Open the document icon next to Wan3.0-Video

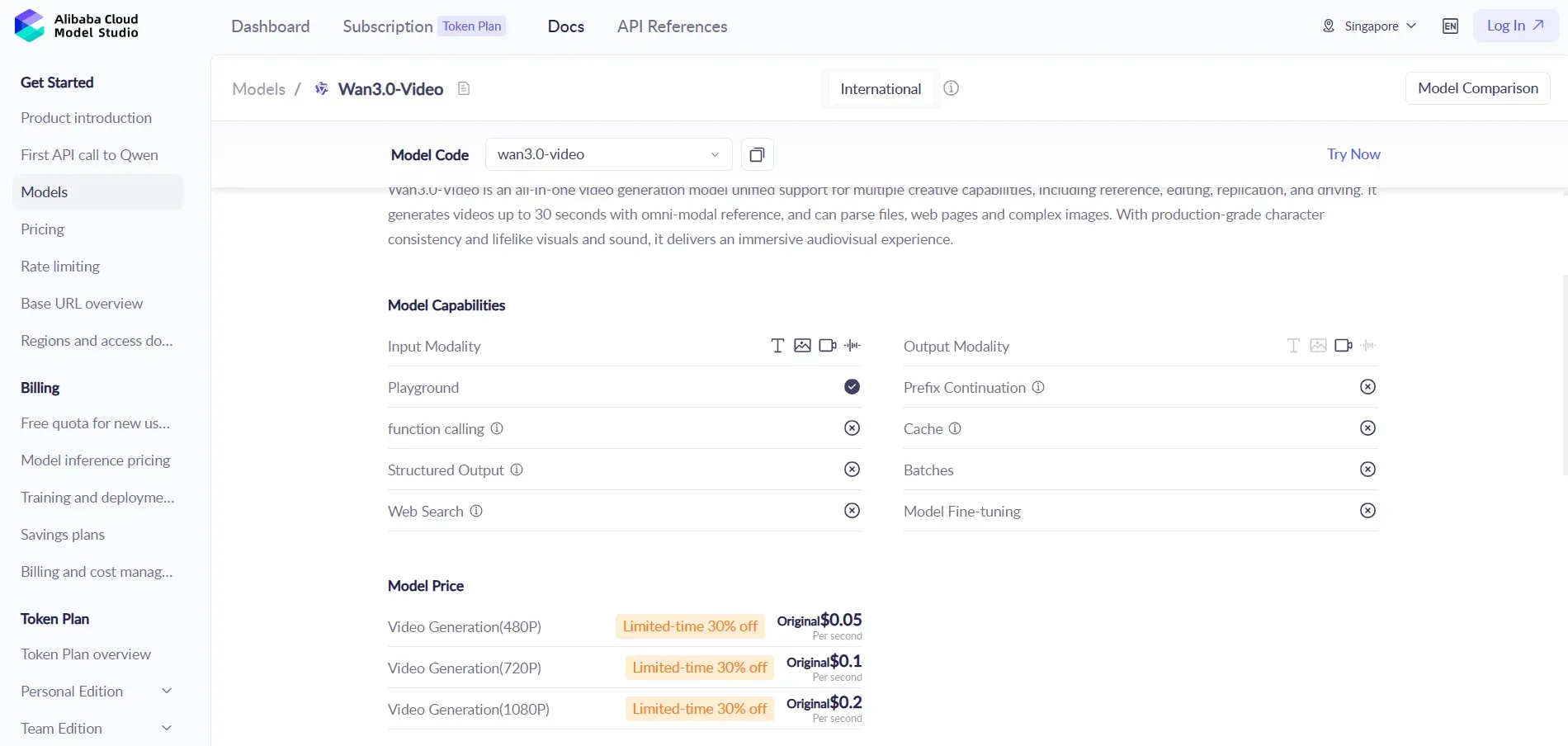(464, 88)
